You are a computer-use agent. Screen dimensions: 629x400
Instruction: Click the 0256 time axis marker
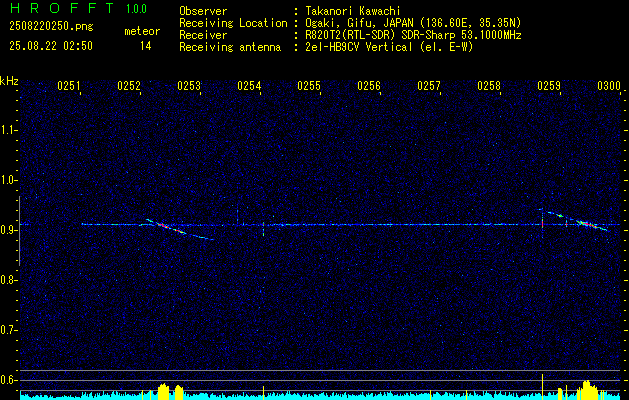pos(369,86)
